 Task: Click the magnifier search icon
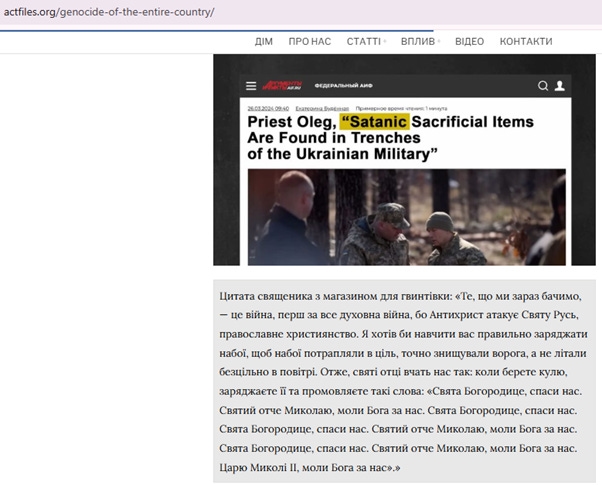[543, 86]
